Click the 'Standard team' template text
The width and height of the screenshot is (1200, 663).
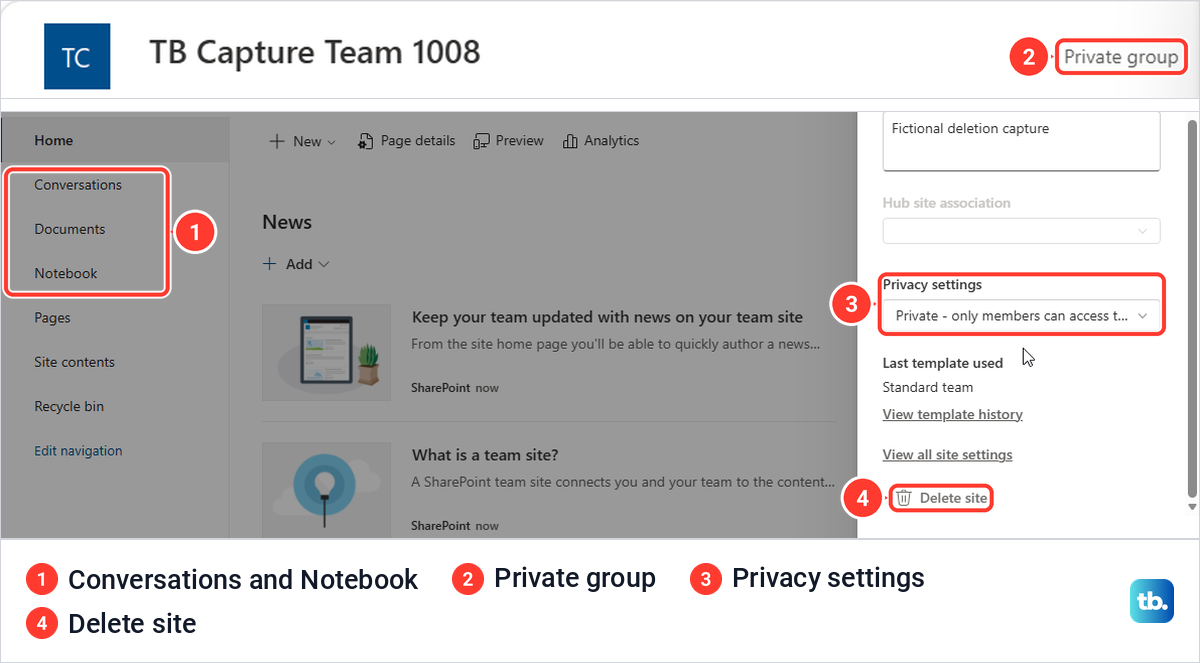[x=928, y=387]
